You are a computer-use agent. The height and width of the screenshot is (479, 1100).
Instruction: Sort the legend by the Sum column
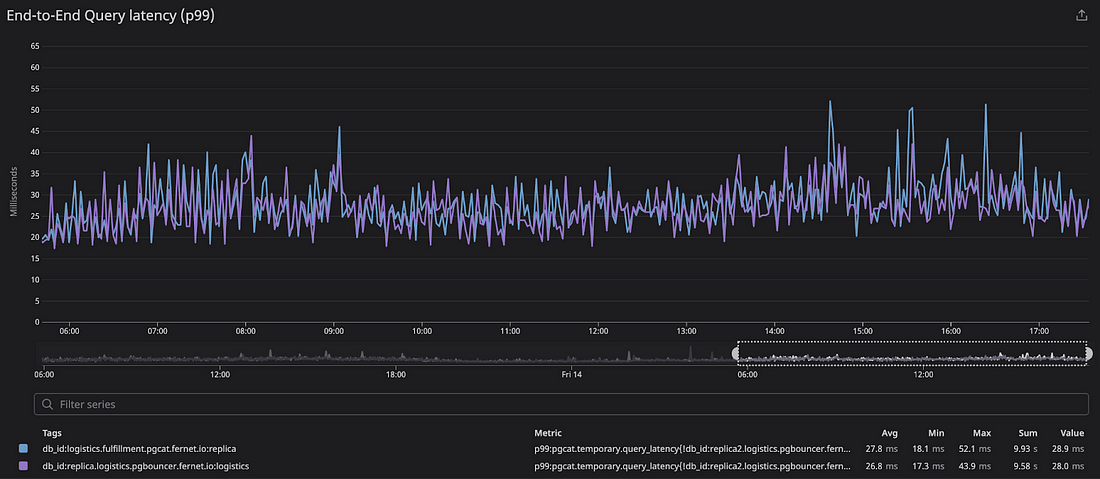pyautogui.click(x=1028, y=433)
